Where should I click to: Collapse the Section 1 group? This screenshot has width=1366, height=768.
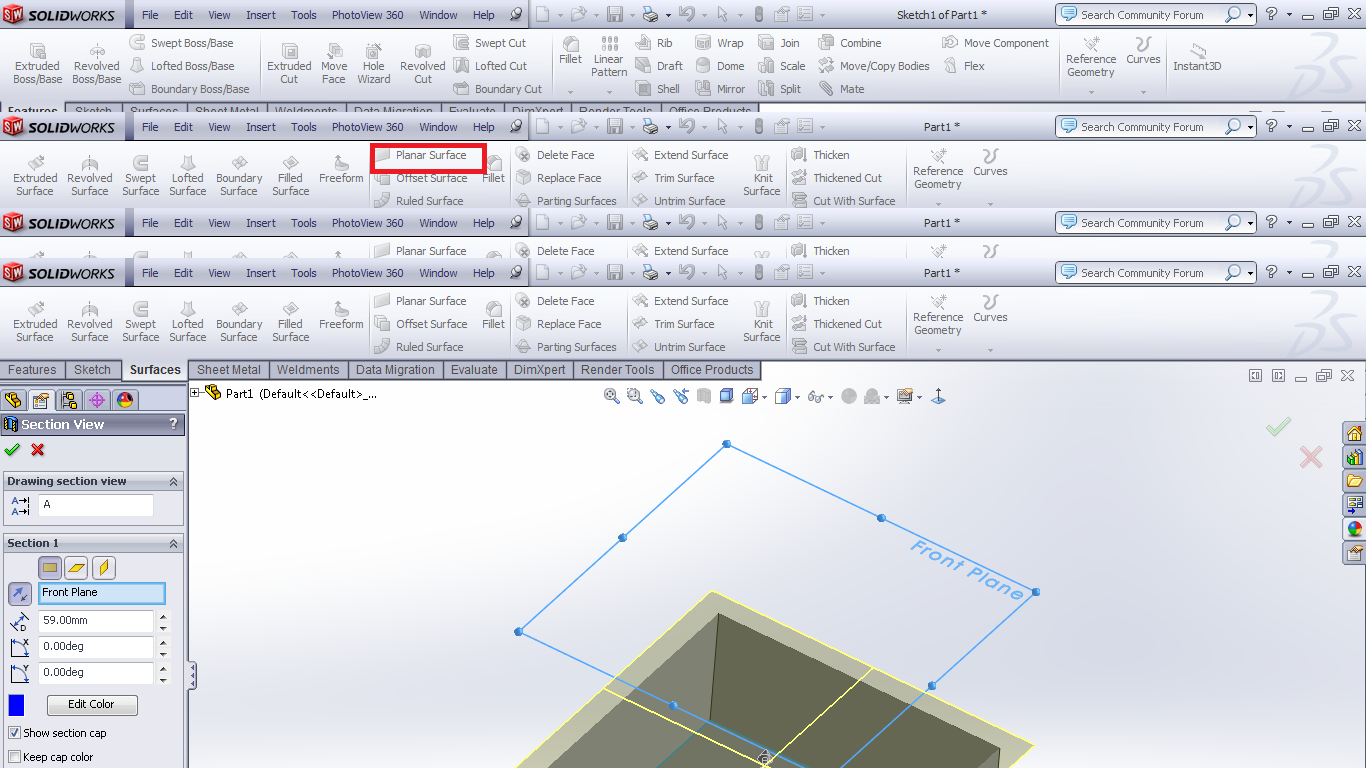coord(173,543)
